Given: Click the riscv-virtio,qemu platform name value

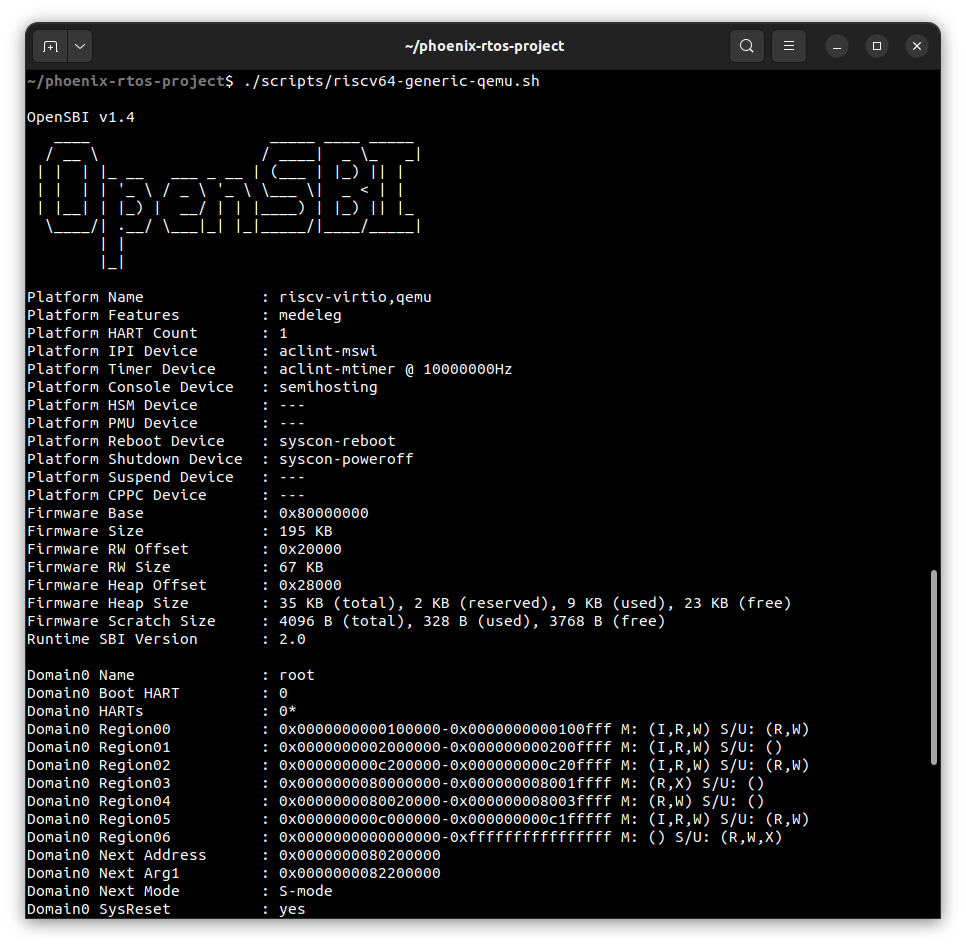Looking at the screenshot, I should coord(355,297).
